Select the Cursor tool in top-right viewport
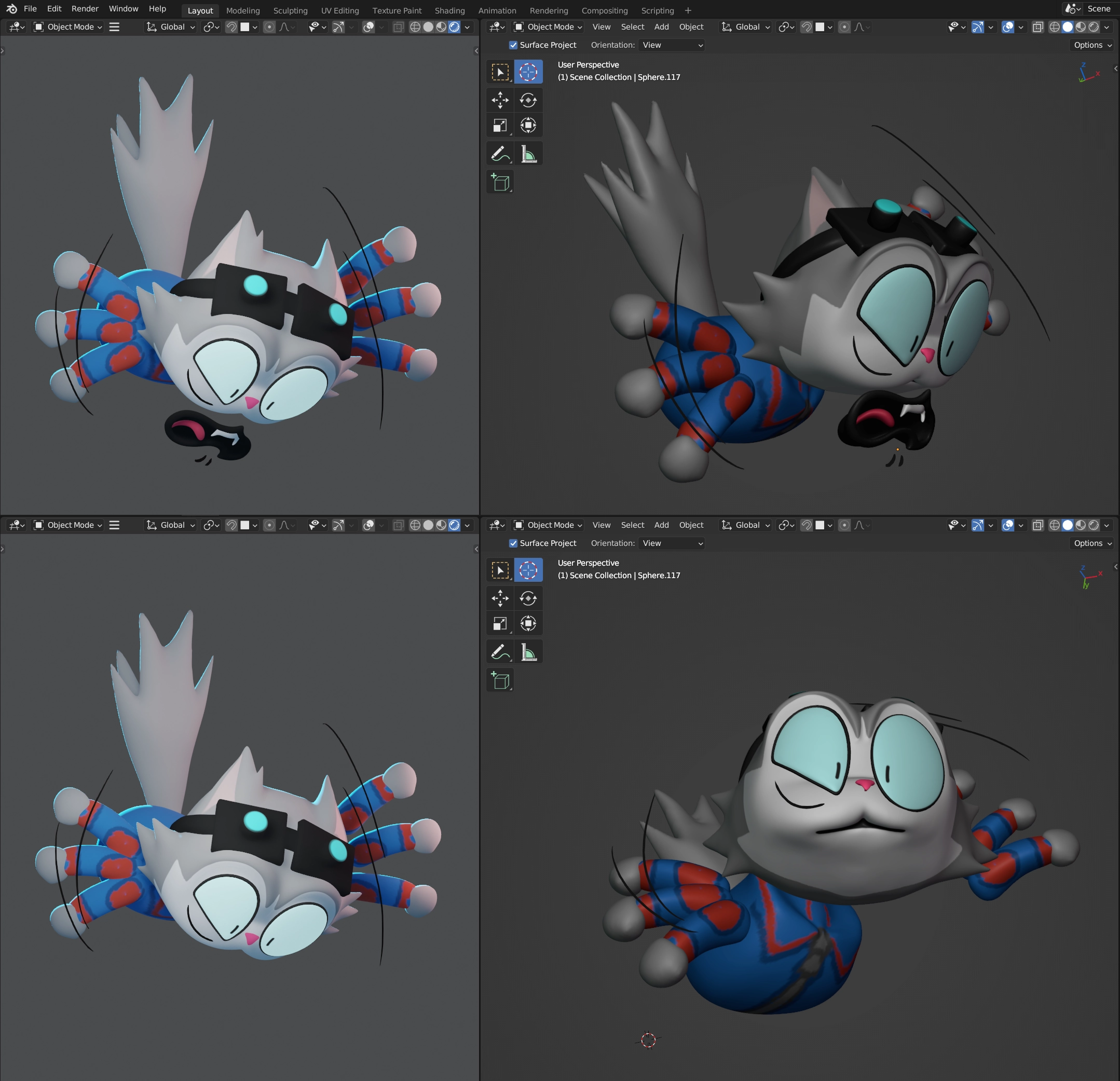The width and height of the screenshot is (1120, 1081). [528, 72]
